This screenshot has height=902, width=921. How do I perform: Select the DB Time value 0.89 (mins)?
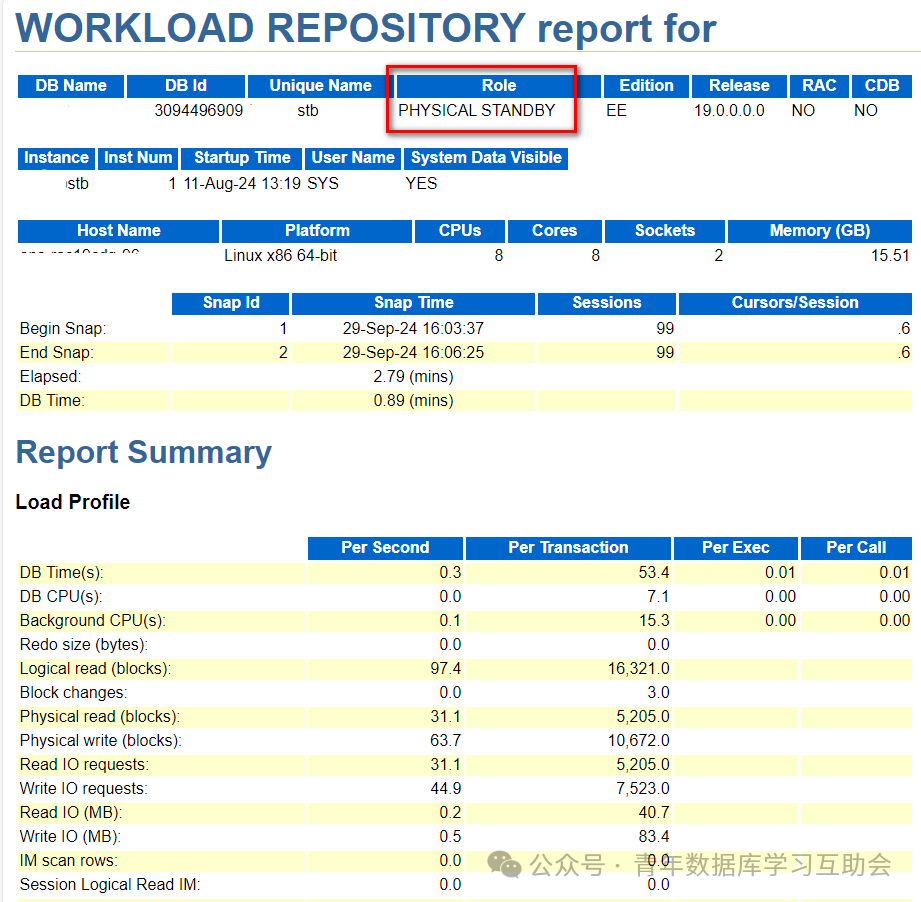coord(413,400)
